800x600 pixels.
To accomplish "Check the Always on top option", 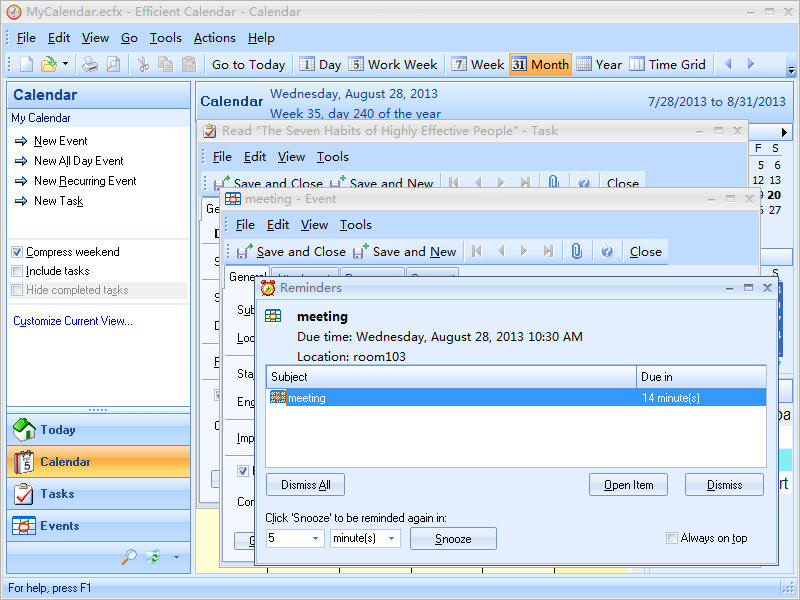I will pyautogui.click(x=672, y=538).
